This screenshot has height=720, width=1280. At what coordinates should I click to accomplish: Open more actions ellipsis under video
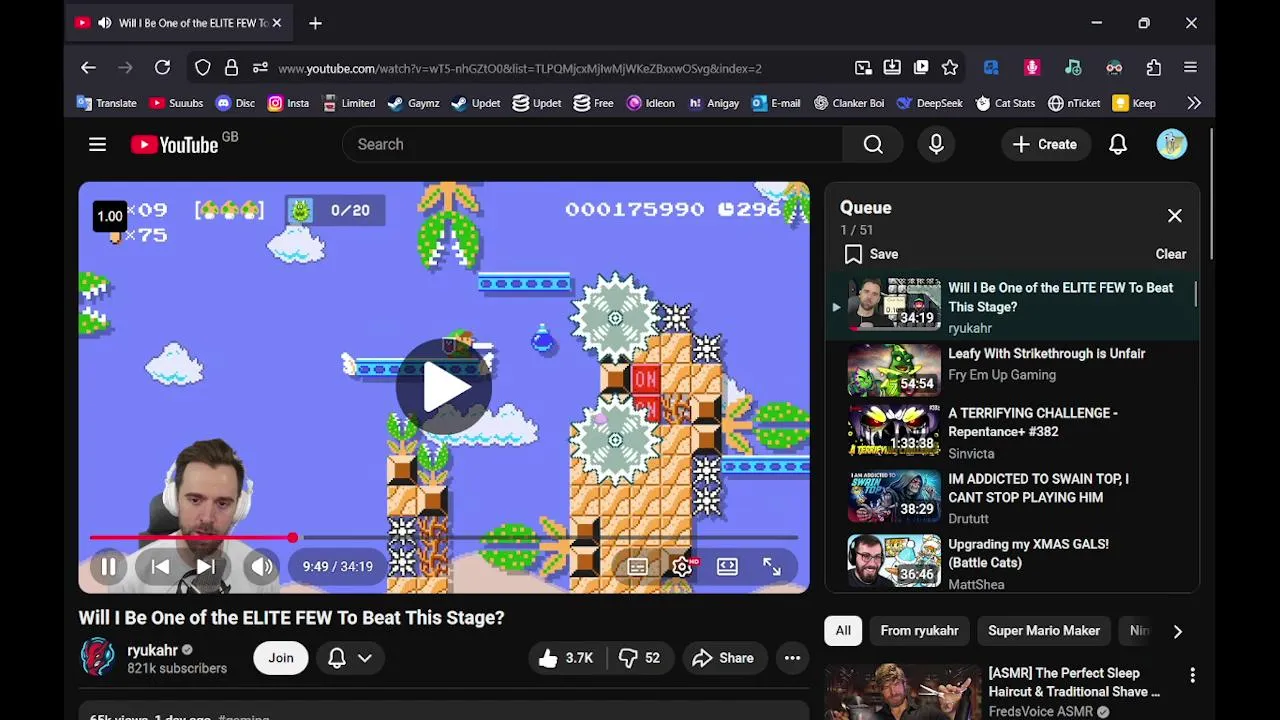pyautogui.click(x=792, y=658)
